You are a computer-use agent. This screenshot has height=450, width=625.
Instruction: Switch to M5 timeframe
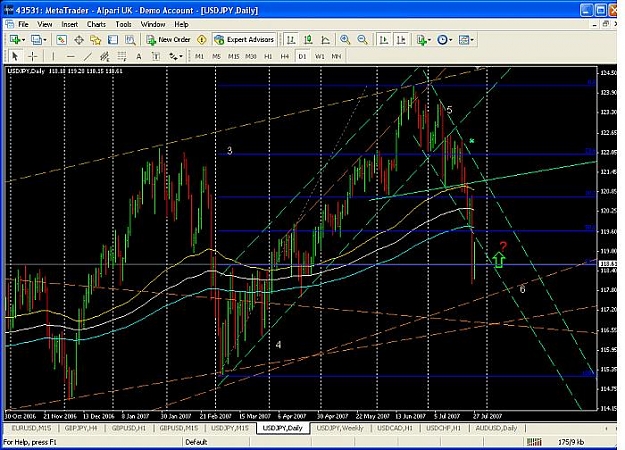click(x=216, y=57)
